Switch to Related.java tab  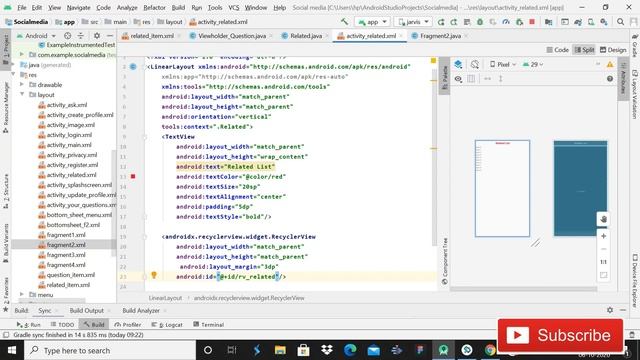coord(306,36)
